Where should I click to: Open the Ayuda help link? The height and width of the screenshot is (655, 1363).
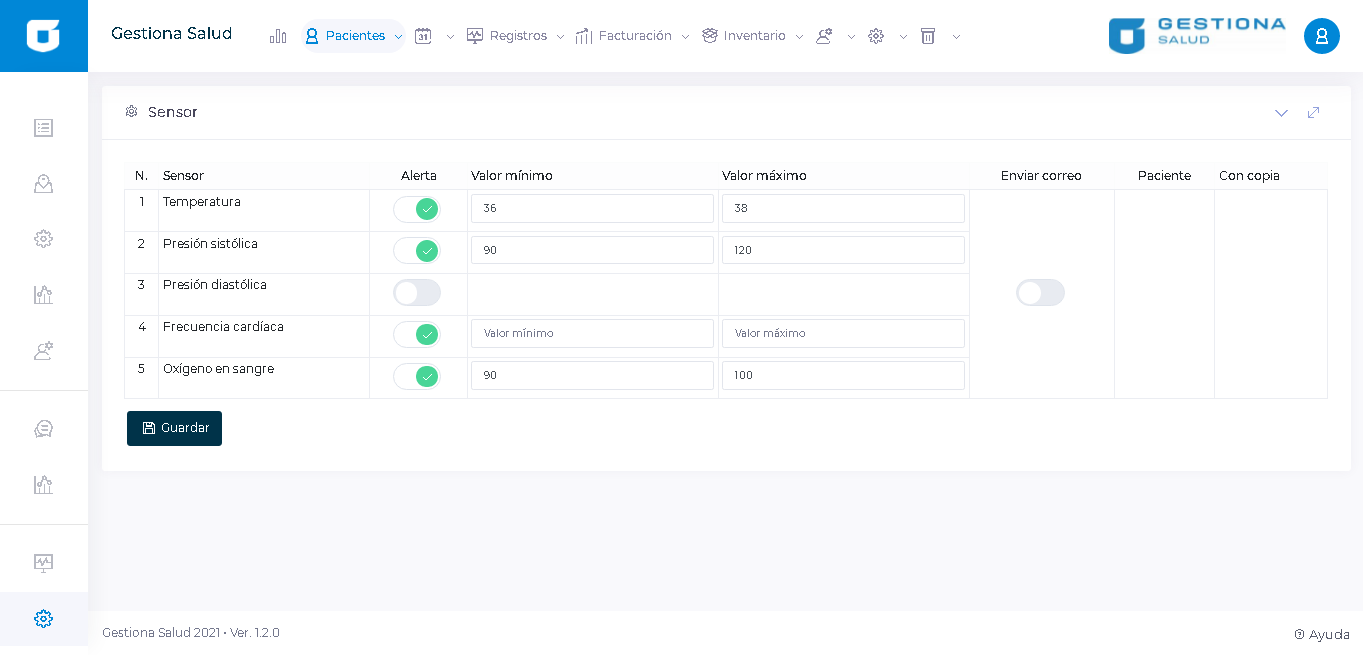point(1322,634)
